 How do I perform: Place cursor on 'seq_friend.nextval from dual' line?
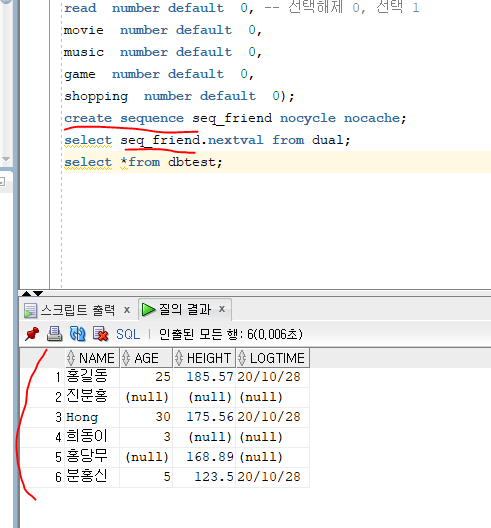click(x=207, y=140)
